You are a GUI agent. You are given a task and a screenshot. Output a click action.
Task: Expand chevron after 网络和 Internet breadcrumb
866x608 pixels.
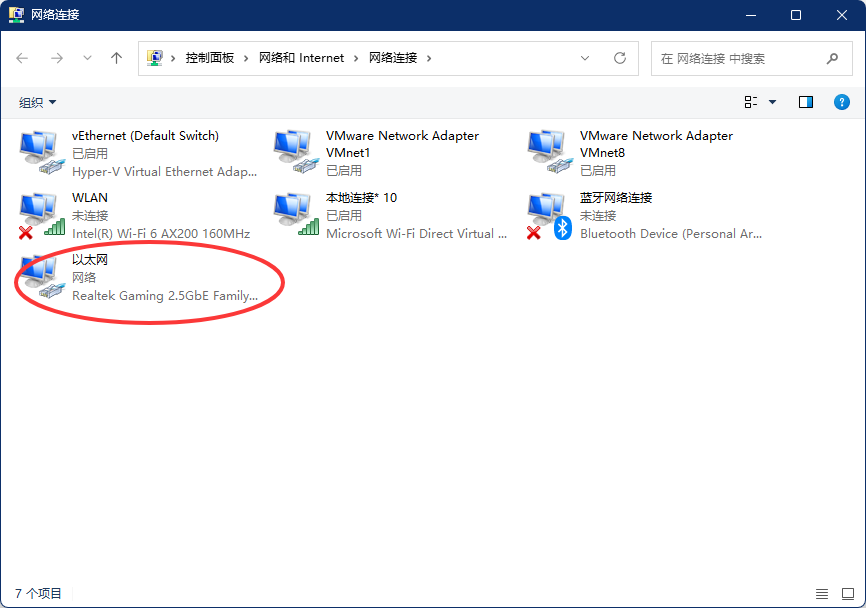tap(356, 58)
